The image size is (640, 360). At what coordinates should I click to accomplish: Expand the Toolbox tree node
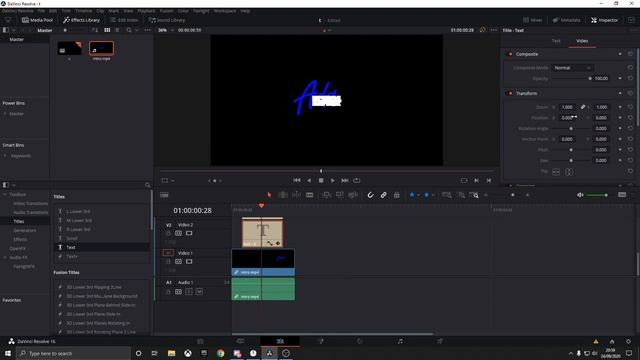point(5,195)
